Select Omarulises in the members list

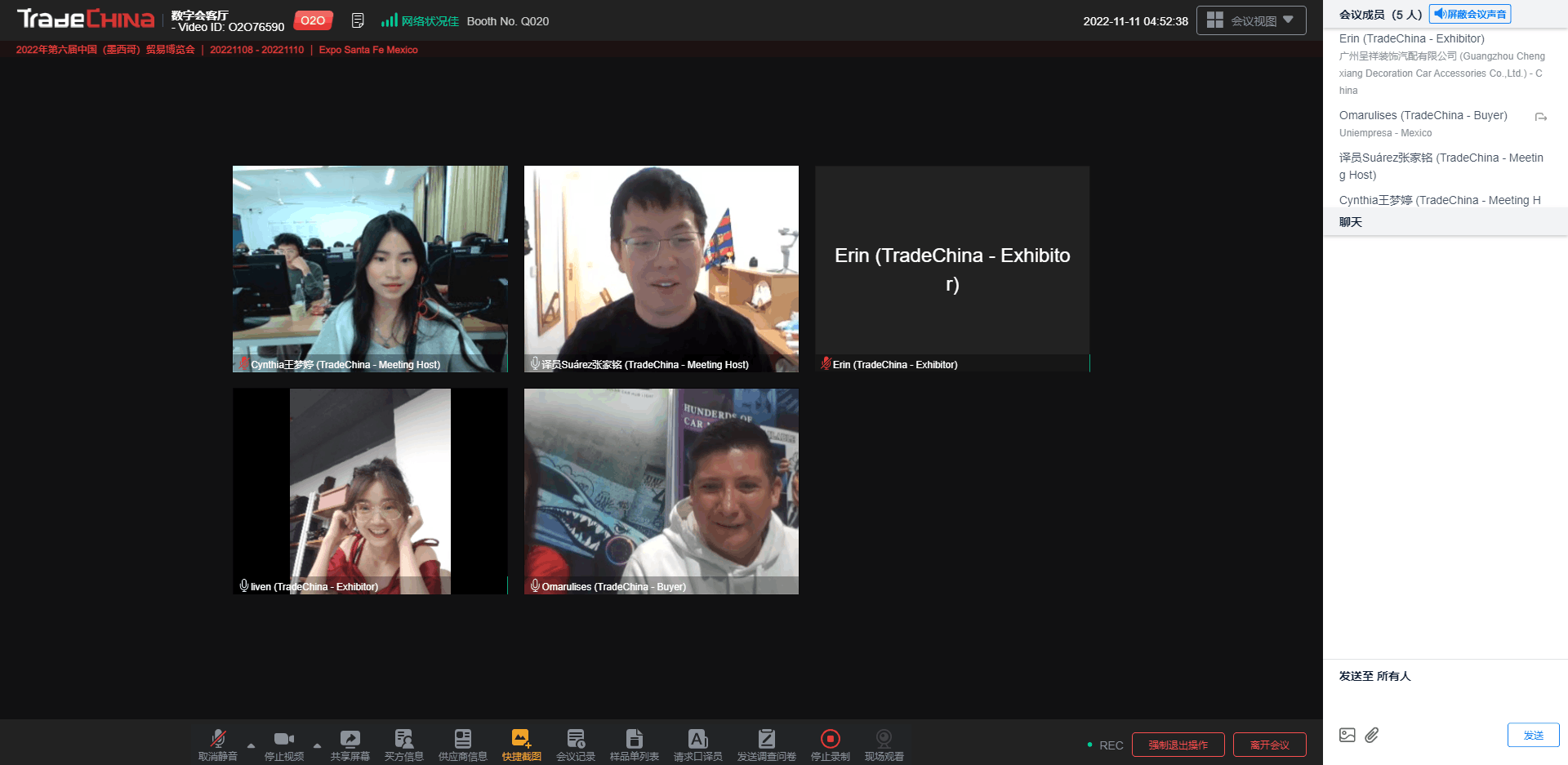pyautogui.click(x=1423, y=116)
